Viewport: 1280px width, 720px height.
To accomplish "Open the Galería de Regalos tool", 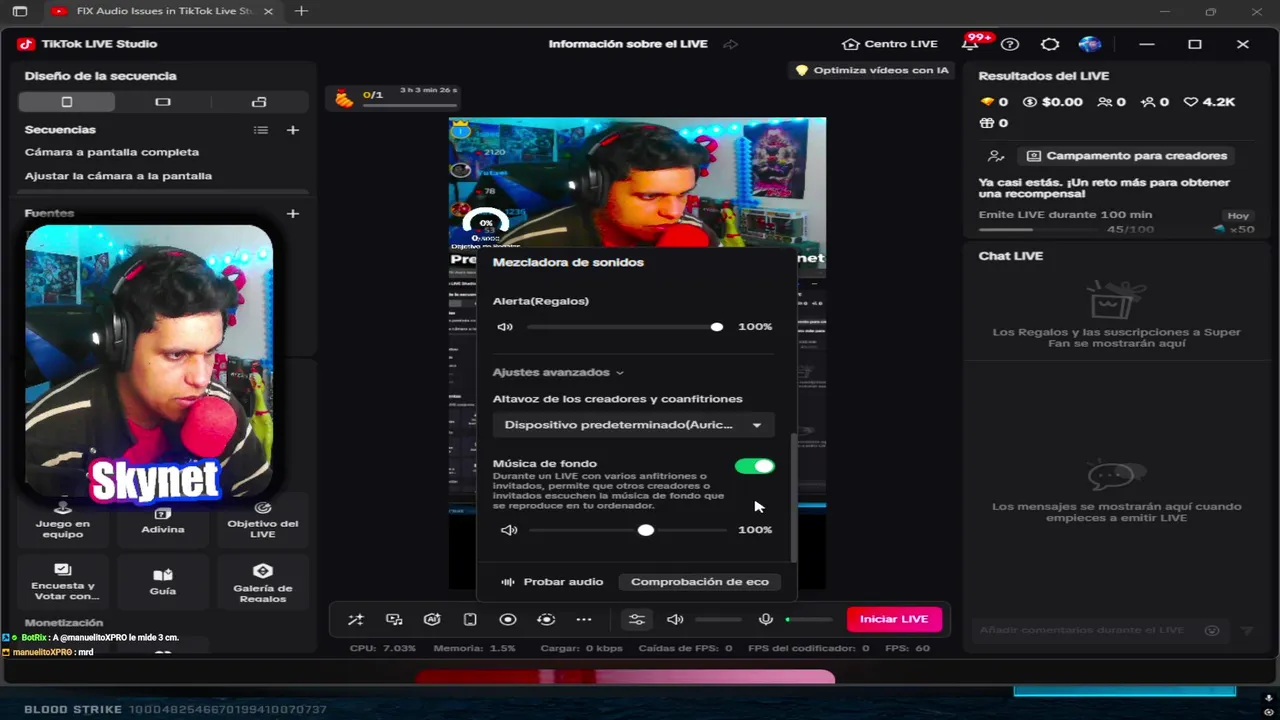I will [263, 581].
